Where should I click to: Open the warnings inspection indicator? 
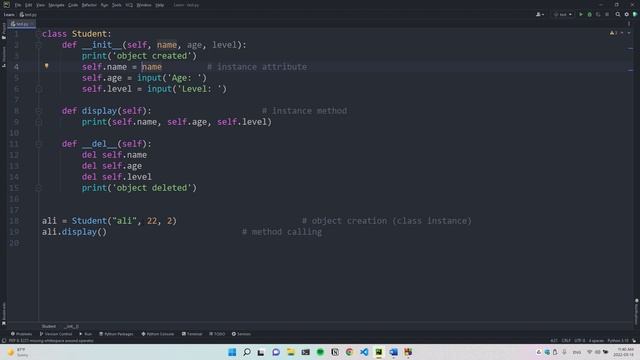[614, 33]
